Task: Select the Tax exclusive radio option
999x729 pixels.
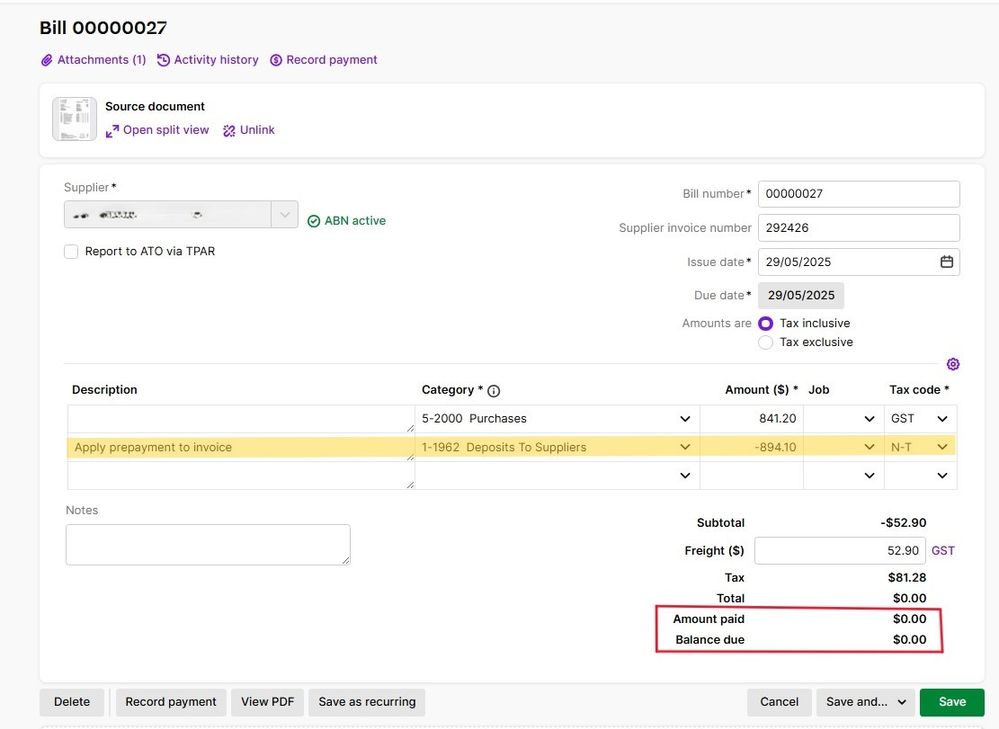Action: point(766,342)
